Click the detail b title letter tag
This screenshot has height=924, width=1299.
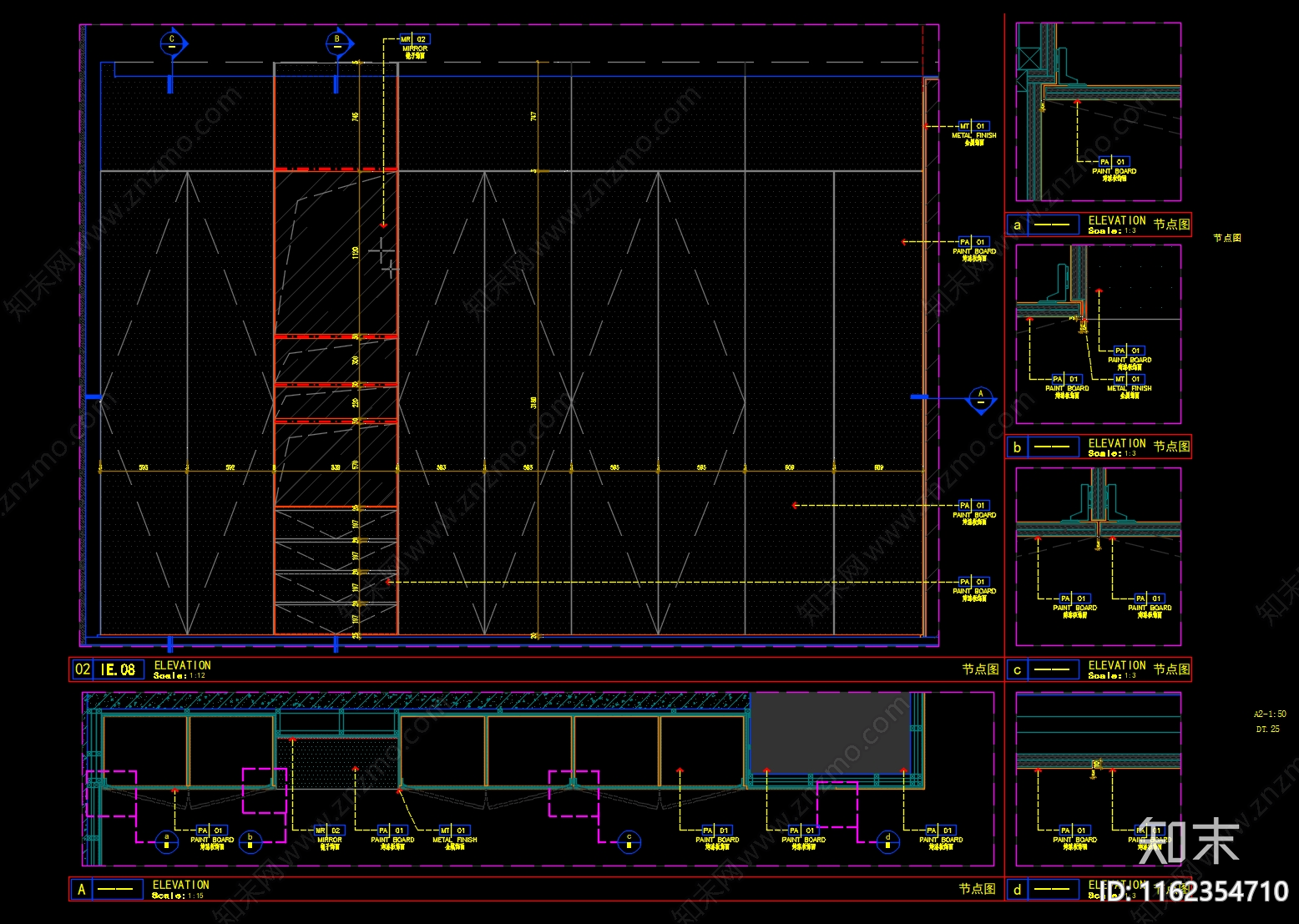click(x=1017, y=447)
